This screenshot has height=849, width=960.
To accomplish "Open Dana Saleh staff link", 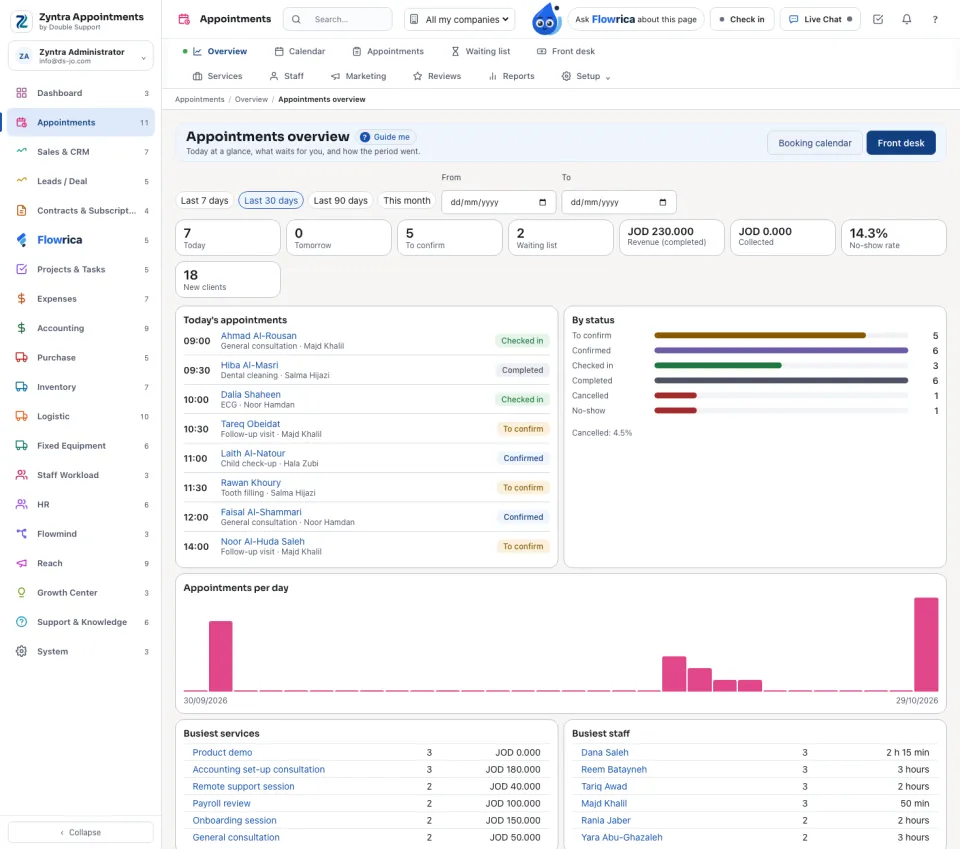I will 604,752.
